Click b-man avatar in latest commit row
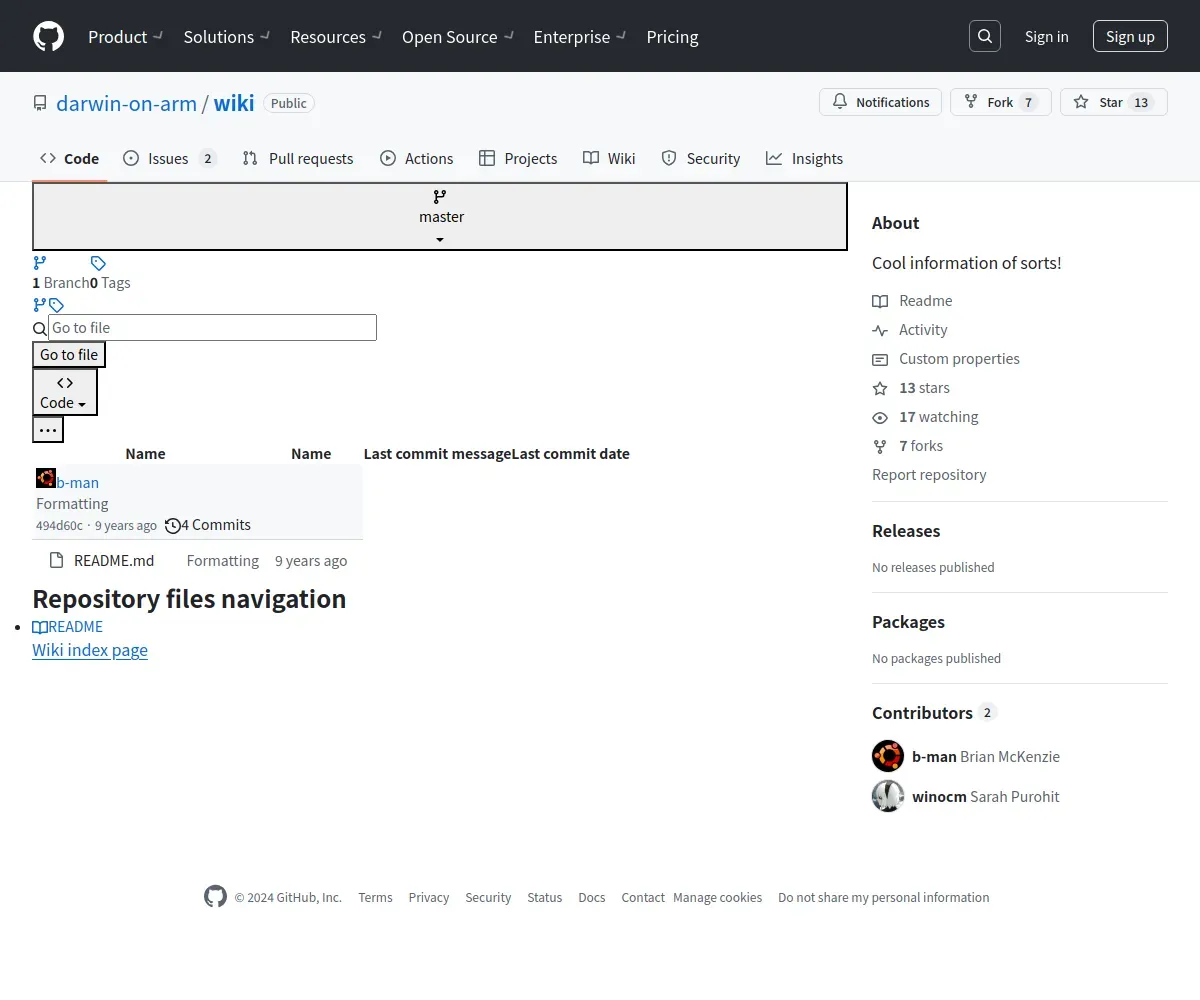Image resolution: width=1200 pixels, height=1000 pixels. tap(46, 478)
